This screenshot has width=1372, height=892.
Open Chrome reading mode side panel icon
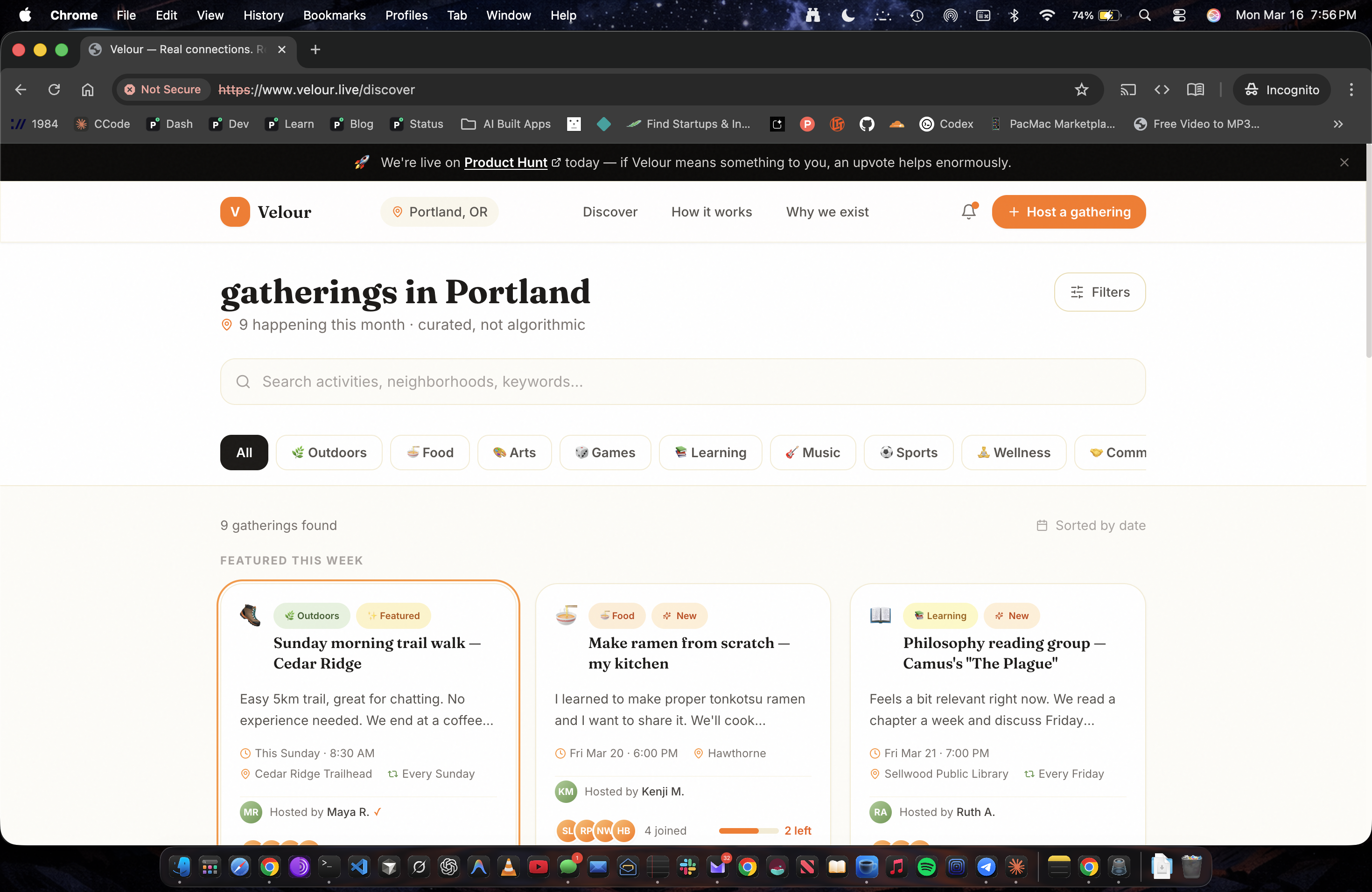point(1195,89)
